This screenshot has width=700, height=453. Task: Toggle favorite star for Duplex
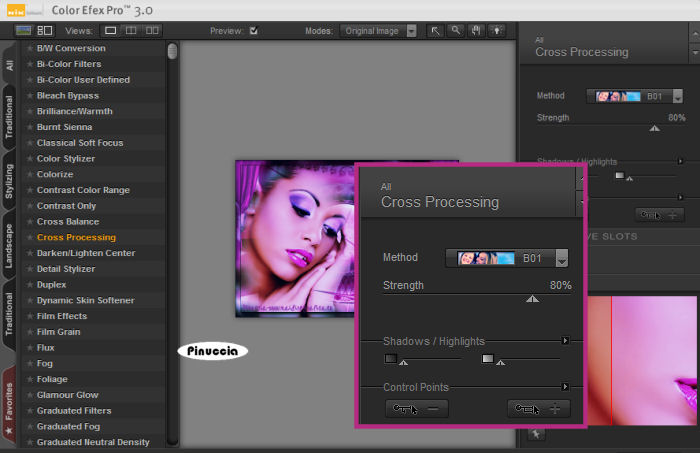click(30, 284)
